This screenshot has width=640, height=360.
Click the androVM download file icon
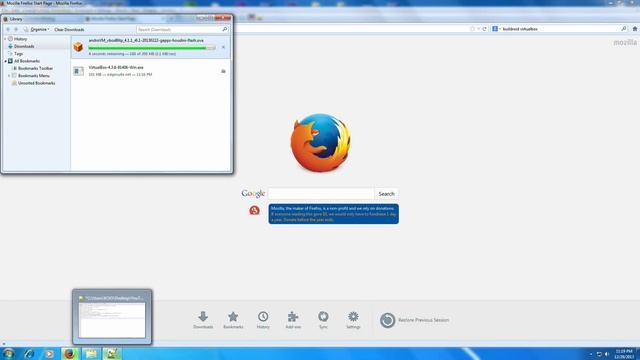point(78,47)
